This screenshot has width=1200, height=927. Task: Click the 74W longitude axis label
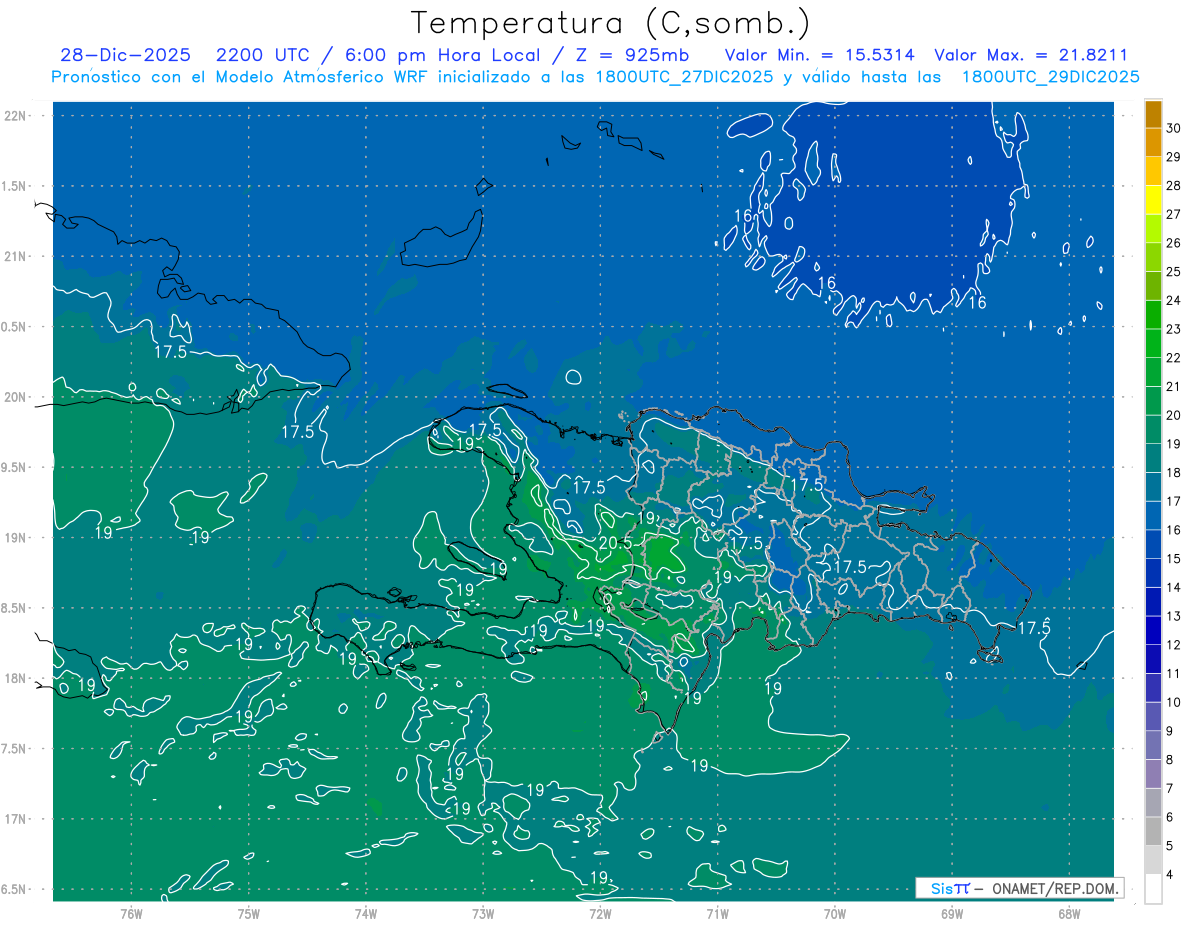(366, 914)
